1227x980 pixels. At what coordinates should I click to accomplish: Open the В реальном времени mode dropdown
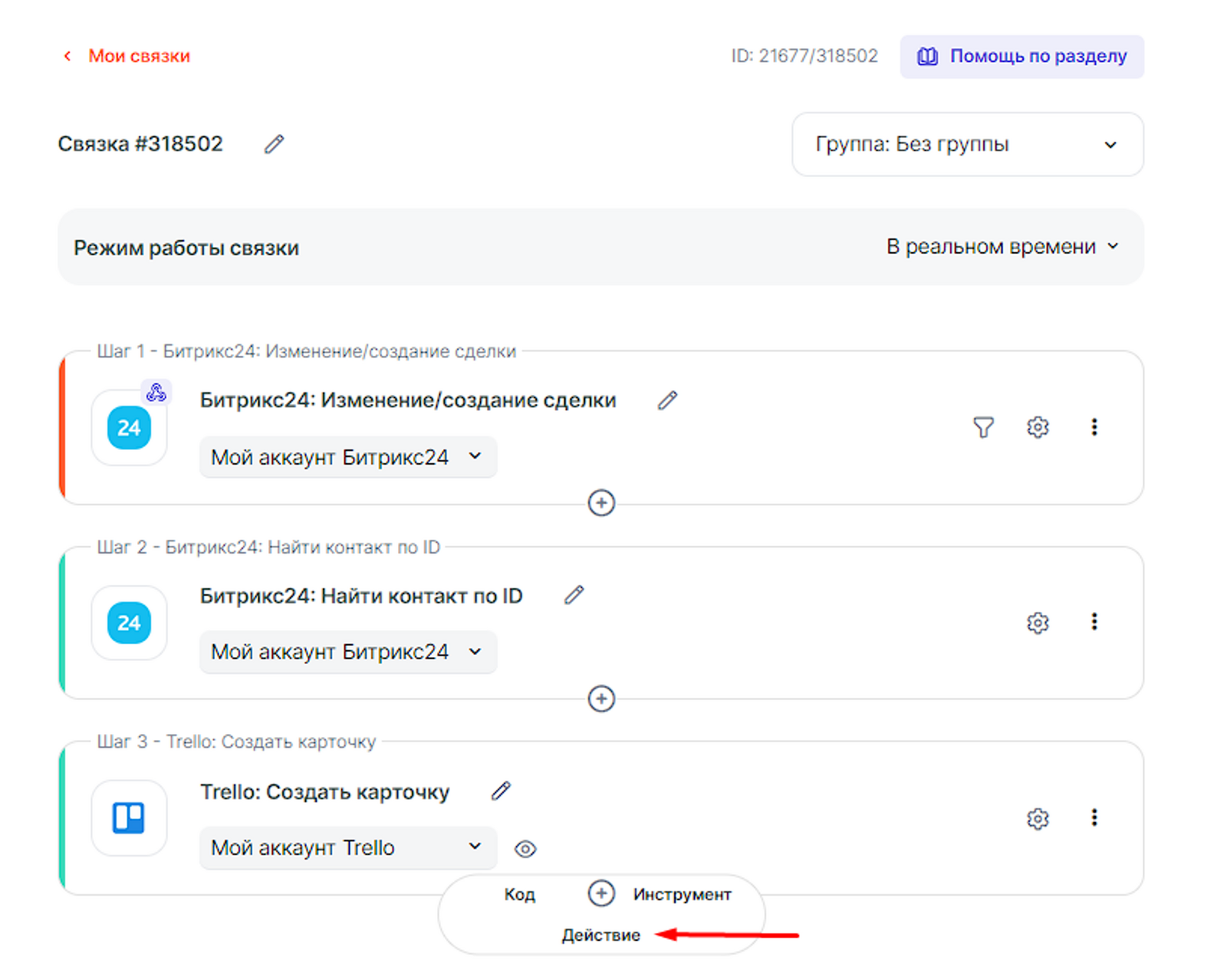(x=1002, y=247)
